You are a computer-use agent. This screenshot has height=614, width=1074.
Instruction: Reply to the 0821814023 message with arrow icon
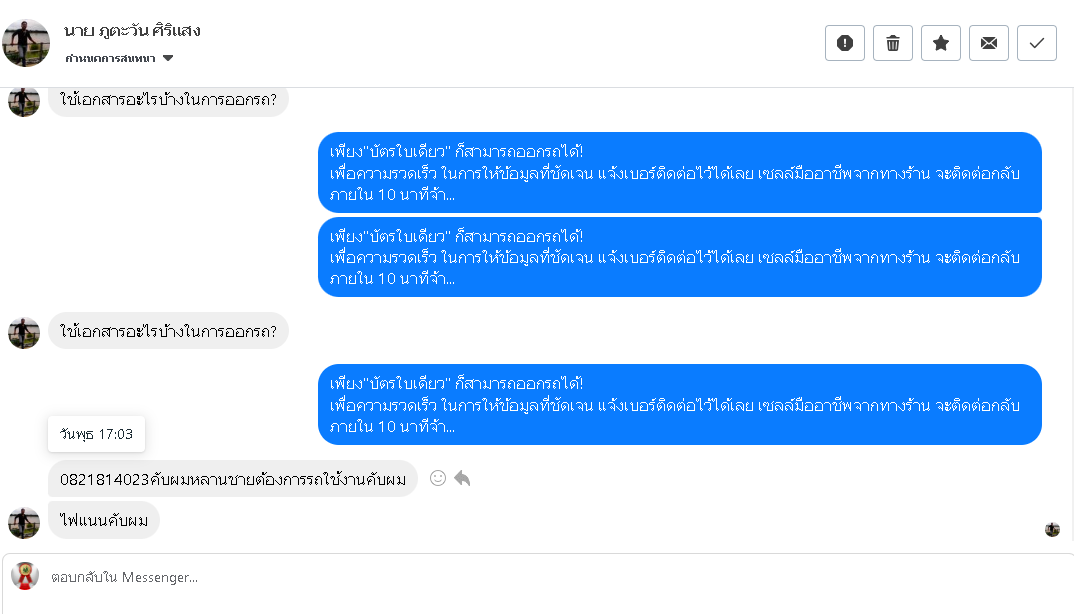pyautogui.click(x=462, y=478)
